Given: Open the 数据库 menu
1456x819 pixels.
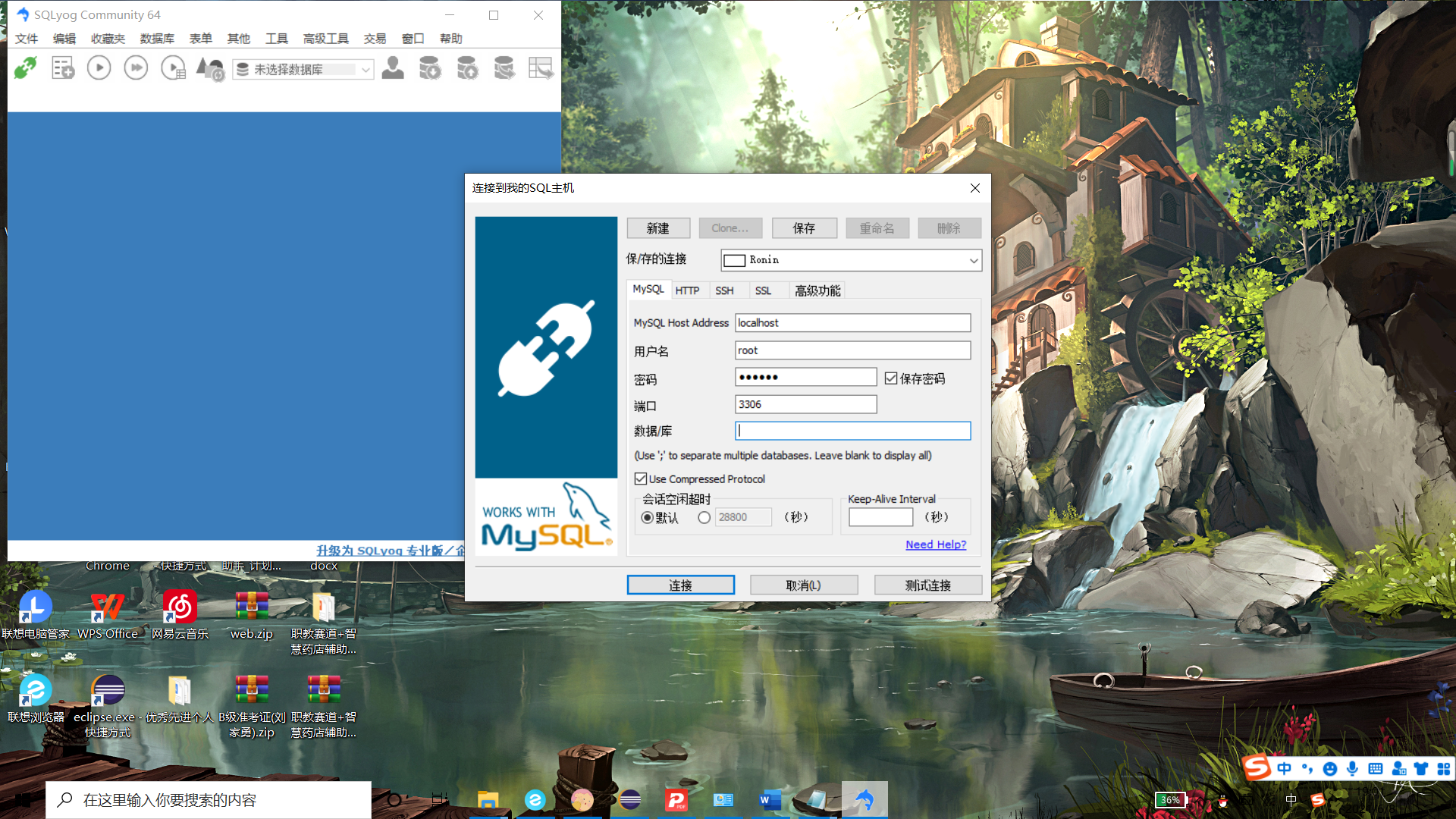Looking at the screenshot, I should point(157,39).
